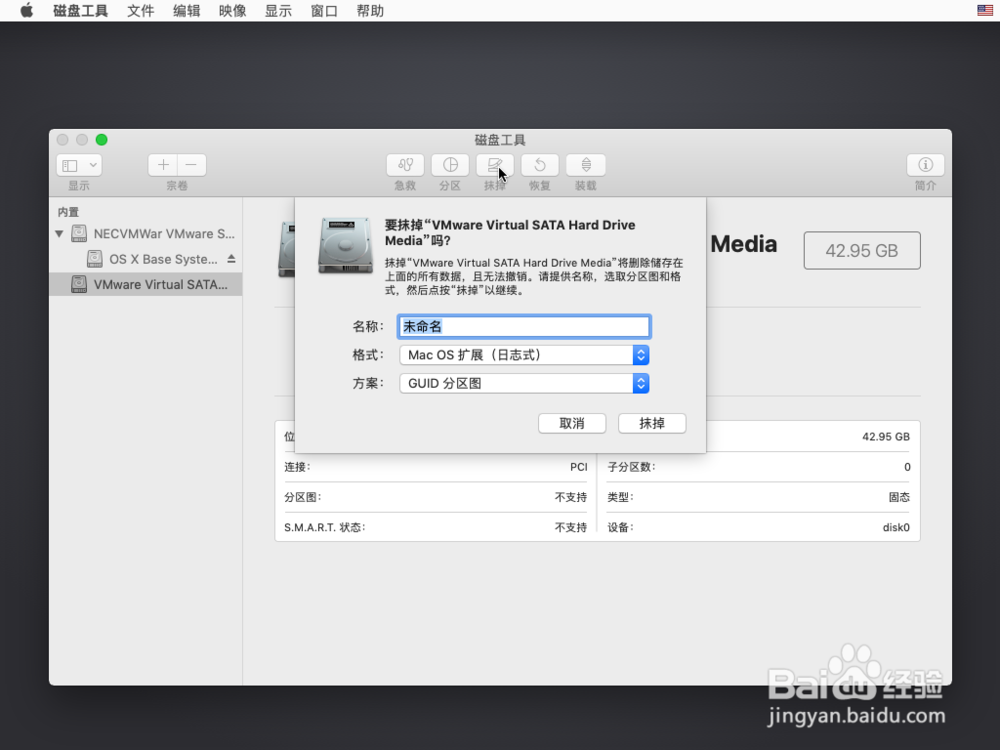The image size is (1000, 750).
Task: Open the Apple menu
Action: (27, 11)
